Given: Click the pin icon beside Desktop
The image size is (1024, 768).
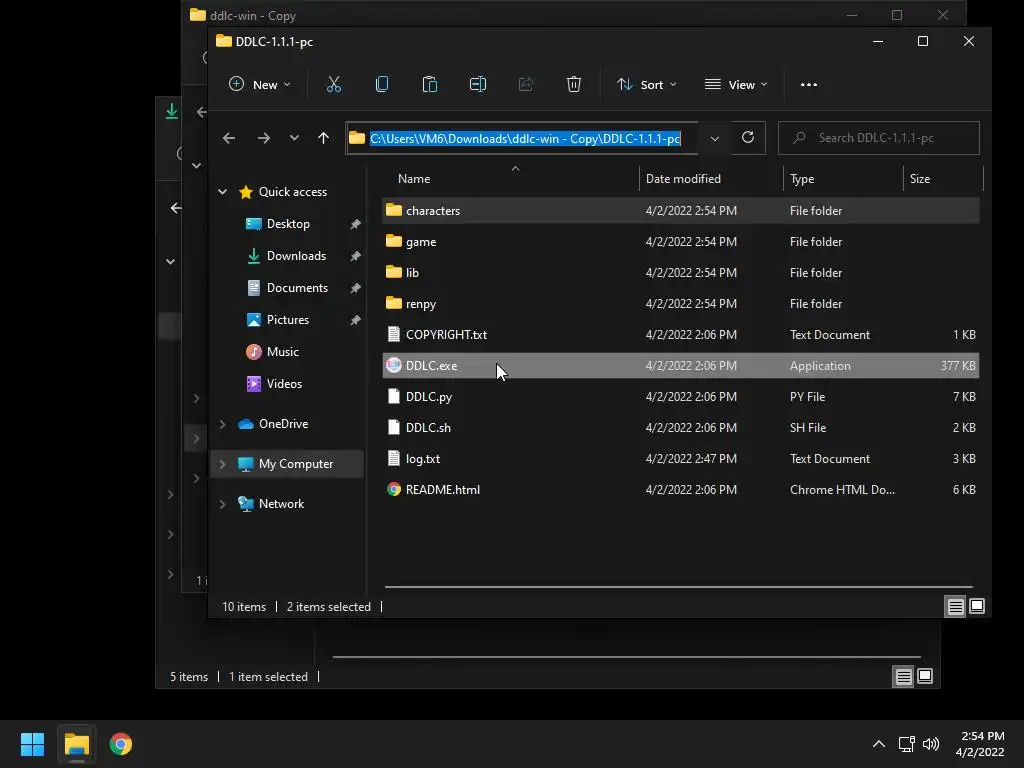Looking at the screenshot, I should point(355,224).
